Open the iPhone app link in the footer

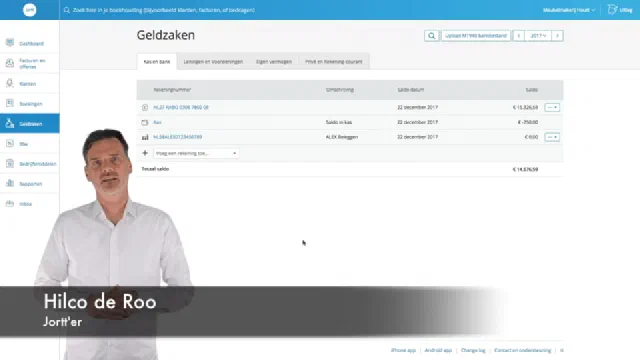[403, 350]
